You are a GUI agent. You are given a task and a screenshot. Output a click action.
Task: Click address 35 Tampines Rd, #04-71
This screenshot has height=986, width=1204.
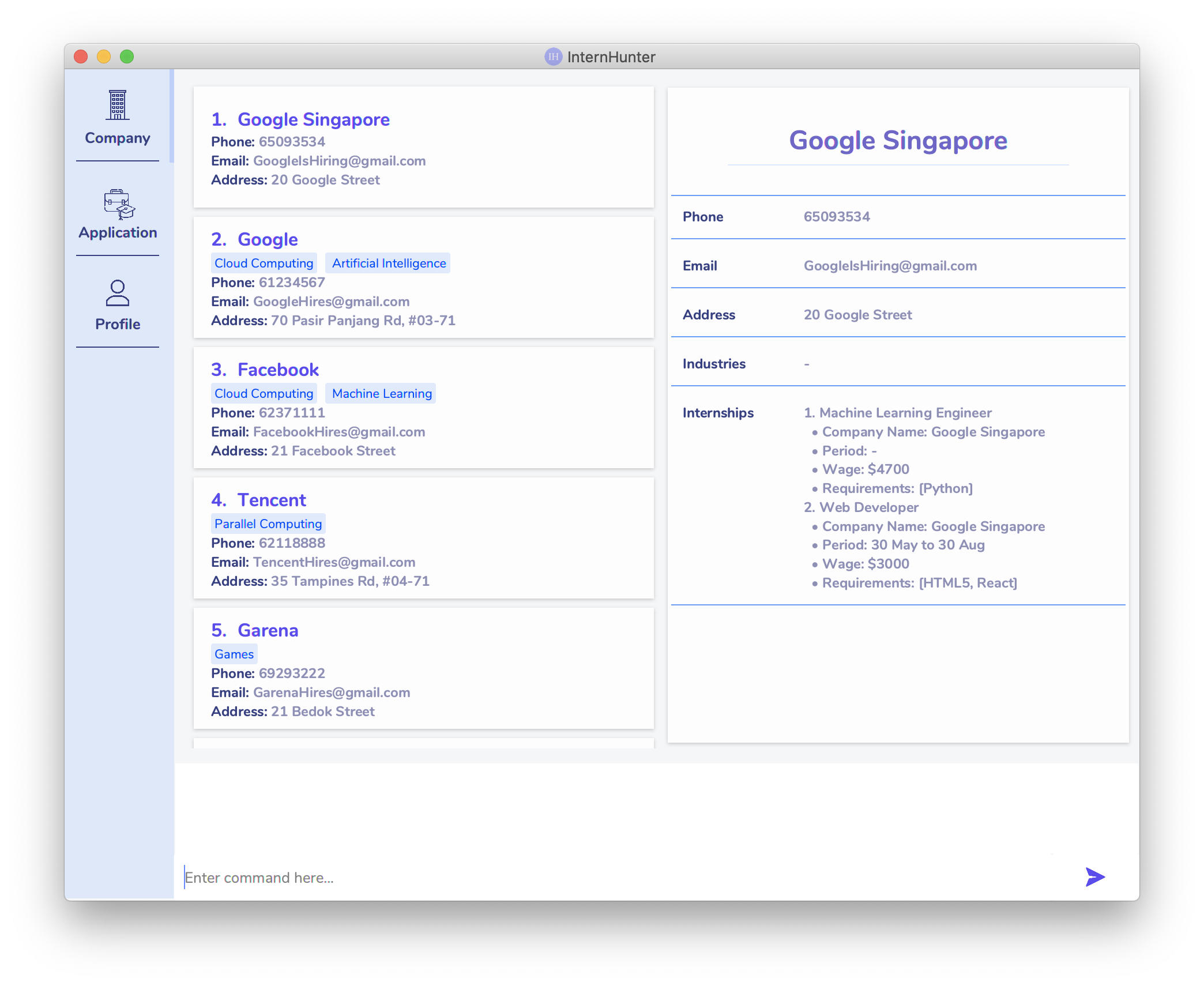[x=350, y=581]
